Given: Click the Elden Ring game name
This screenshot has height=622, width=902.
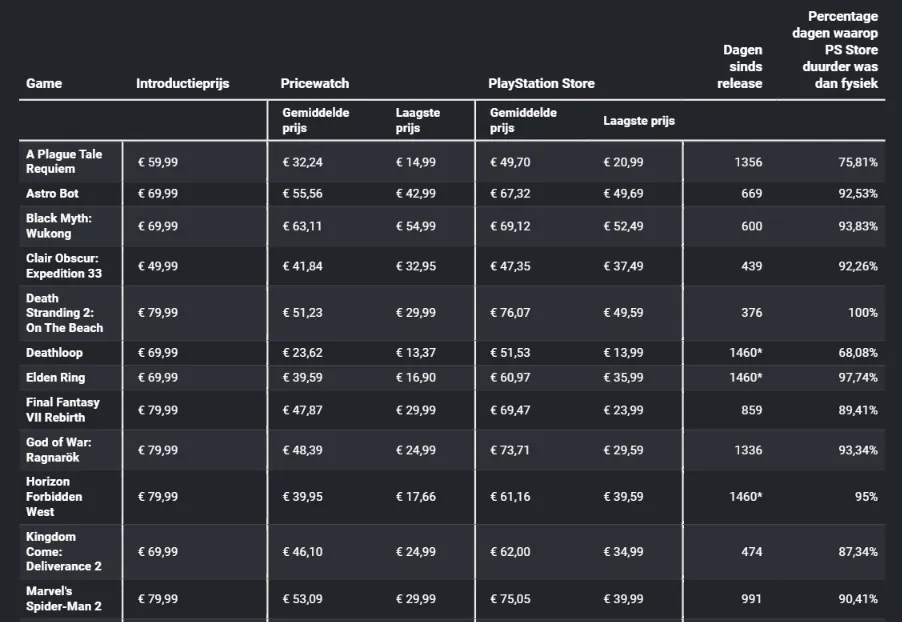Looking at the screenshot, I should (x=55, y=377).
